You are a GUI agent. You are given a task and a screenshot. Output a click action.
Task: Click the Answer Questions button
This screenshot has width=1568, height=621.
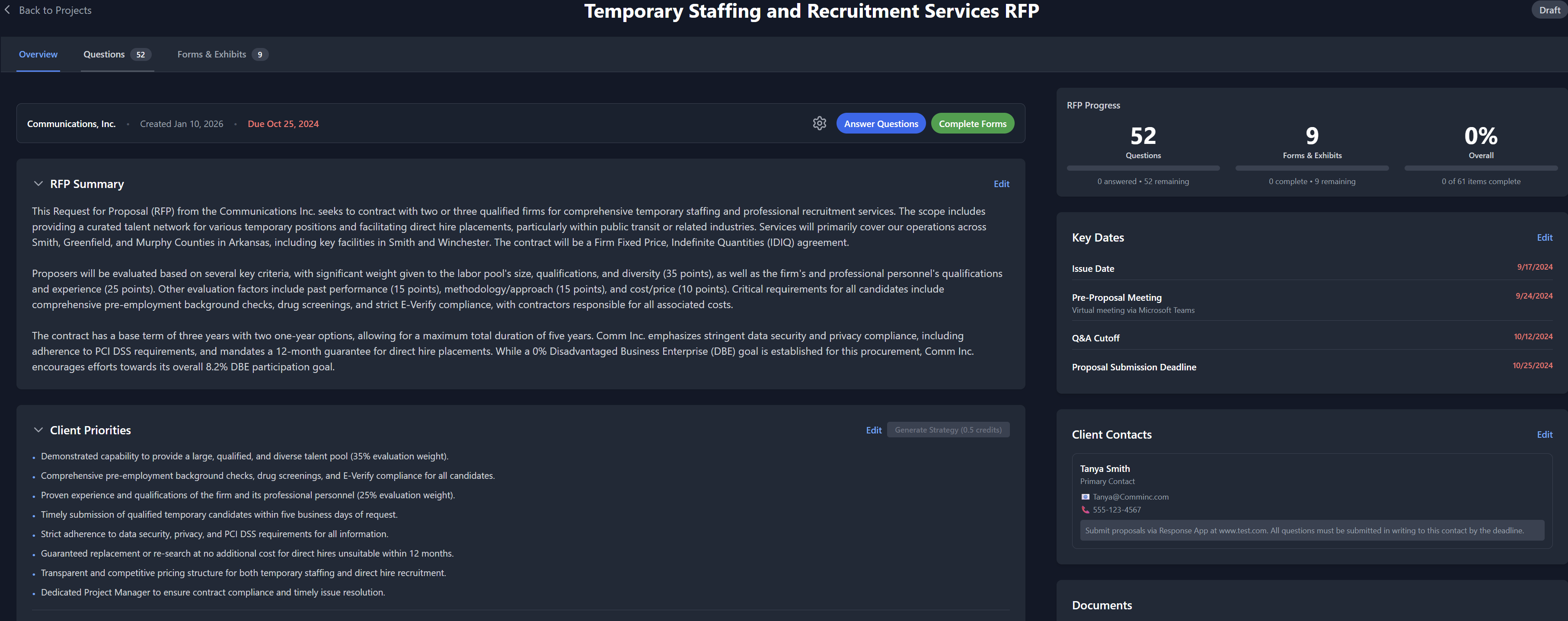tap(881, 123)
